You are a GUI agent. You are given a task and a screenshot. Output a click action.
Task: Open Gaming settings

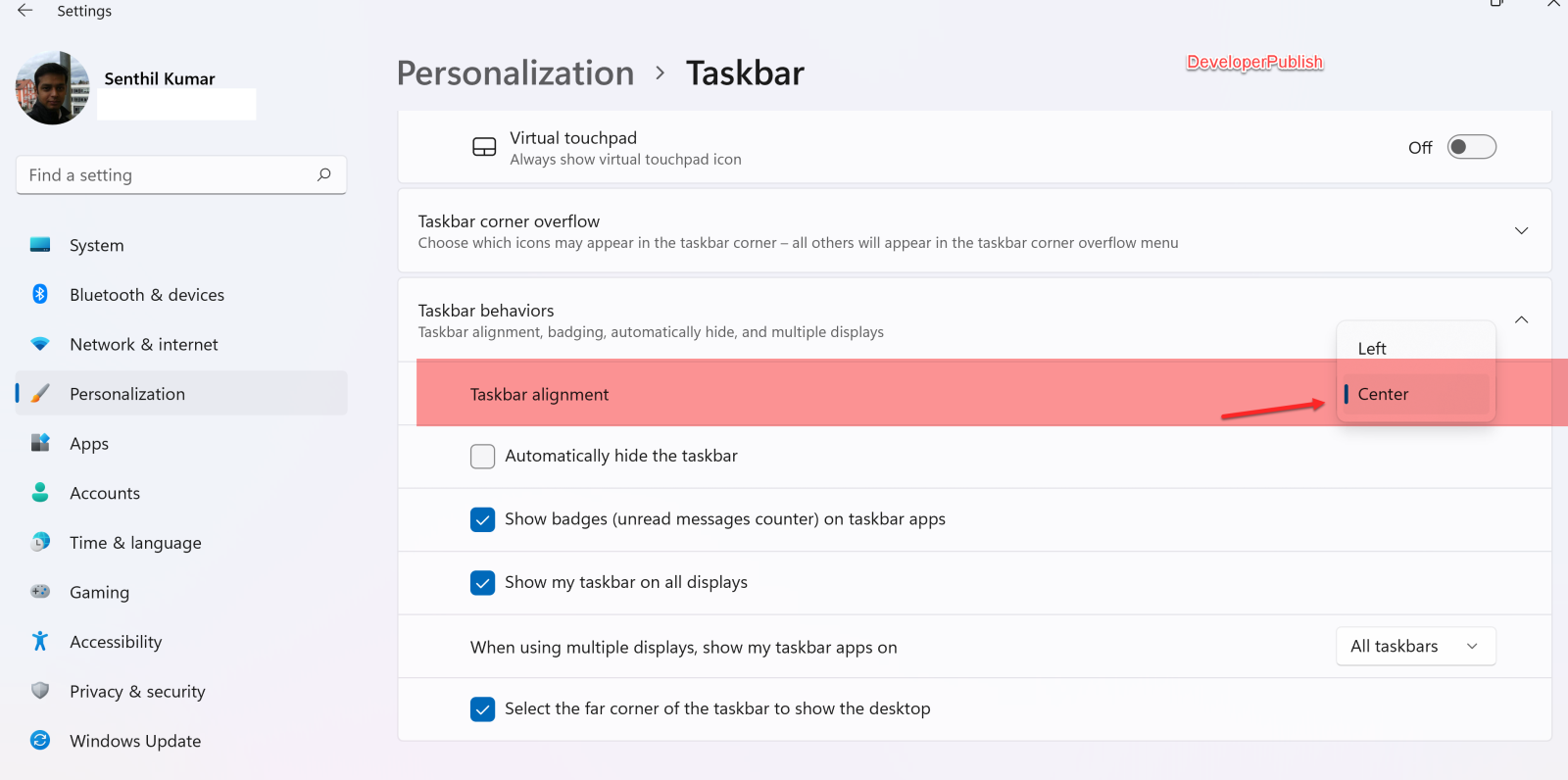click(x=99, y=592)
